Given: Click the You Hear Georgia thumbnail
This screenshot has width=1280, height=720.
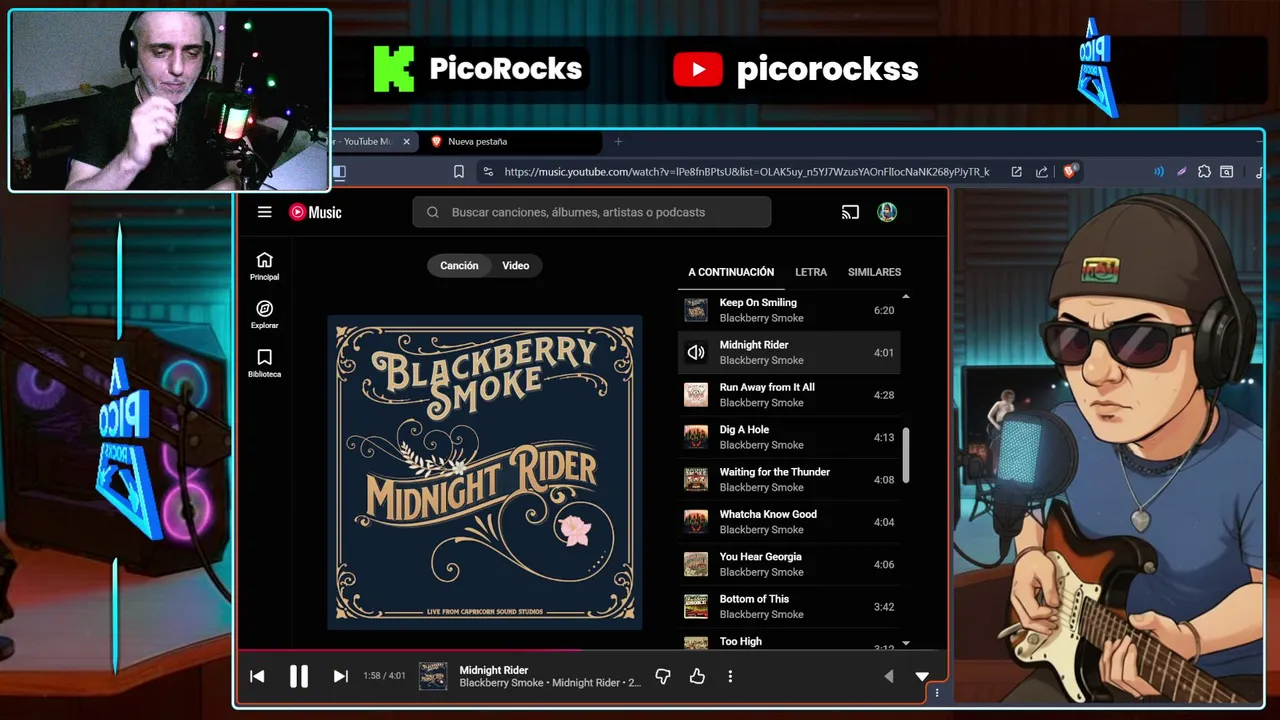Looking at the screenshot, I should [696, 564].
